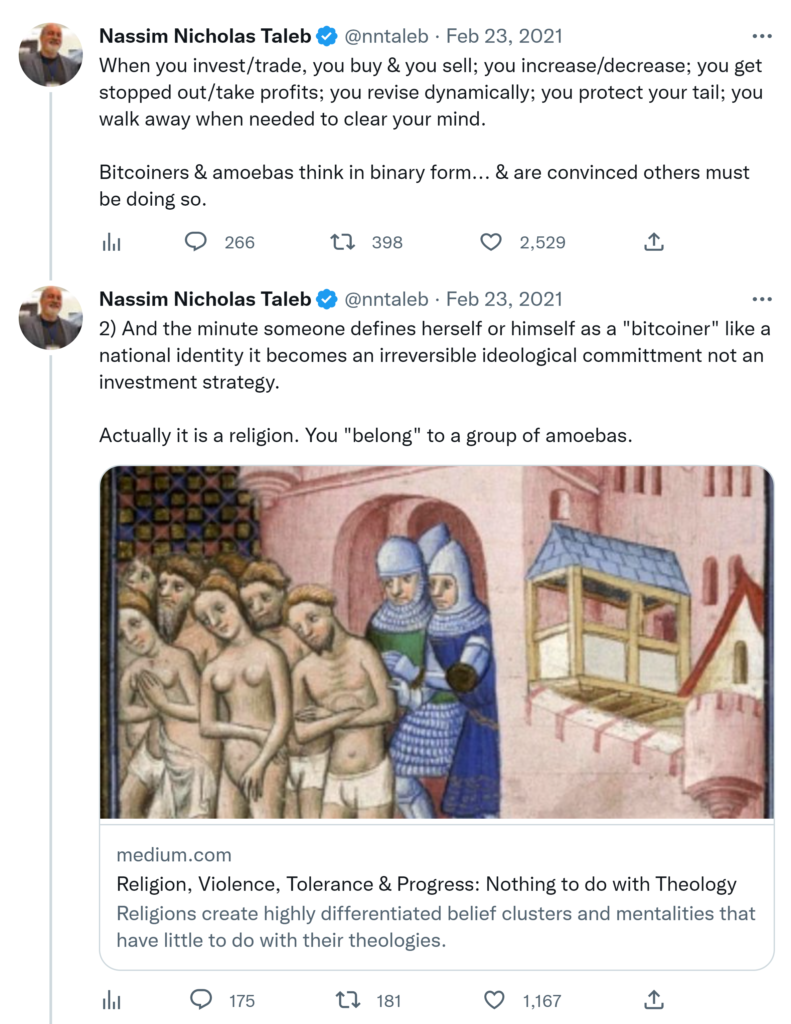Image resolution: width=791 pixels, height=1024 pixels.
Task: Open analytics icon on first tweet
Action: click(112, 242)
